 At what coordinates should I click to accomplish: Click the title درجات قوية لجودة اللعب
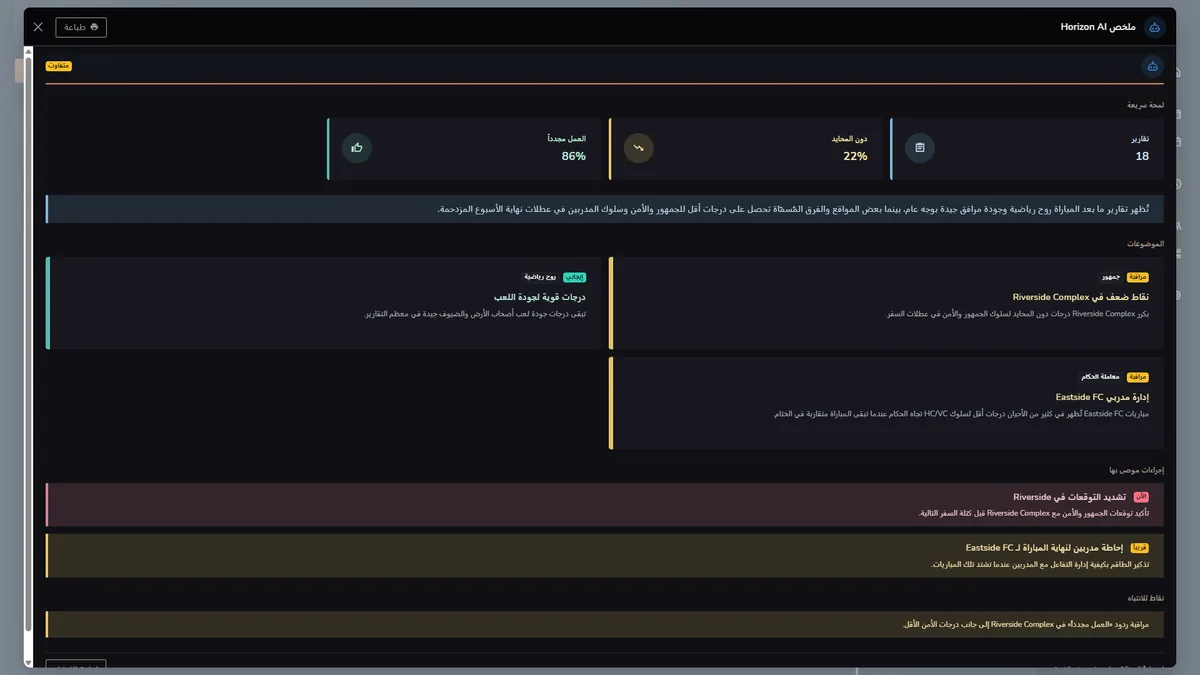540,297
